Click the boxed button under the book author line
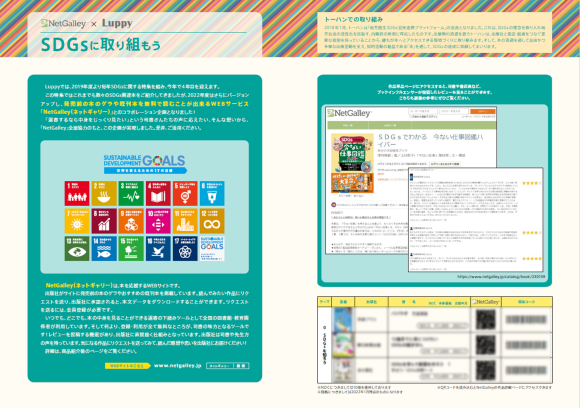 [444, 163]
